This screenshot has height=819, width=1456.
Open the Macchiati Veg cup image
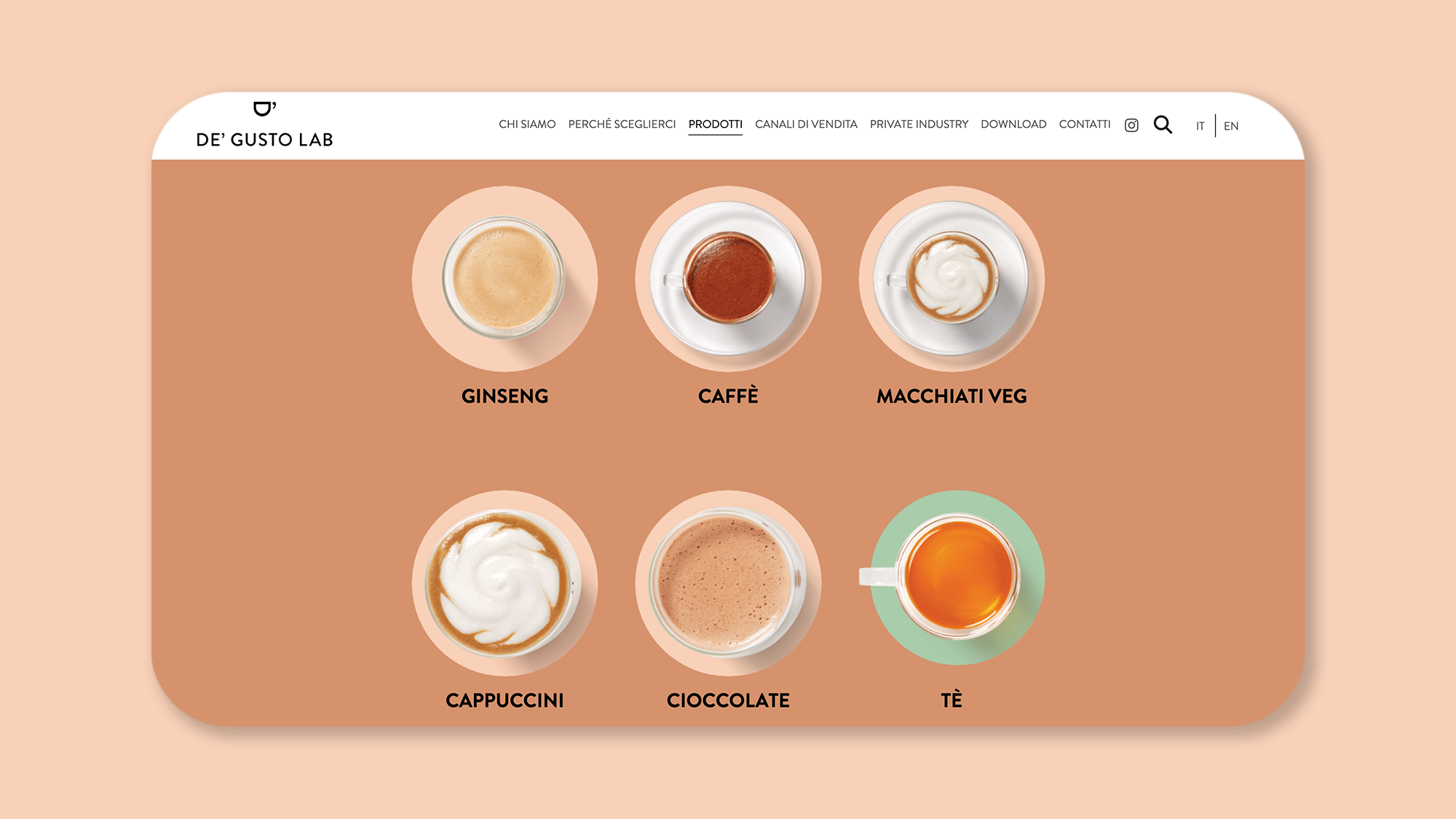coord(951,279)
